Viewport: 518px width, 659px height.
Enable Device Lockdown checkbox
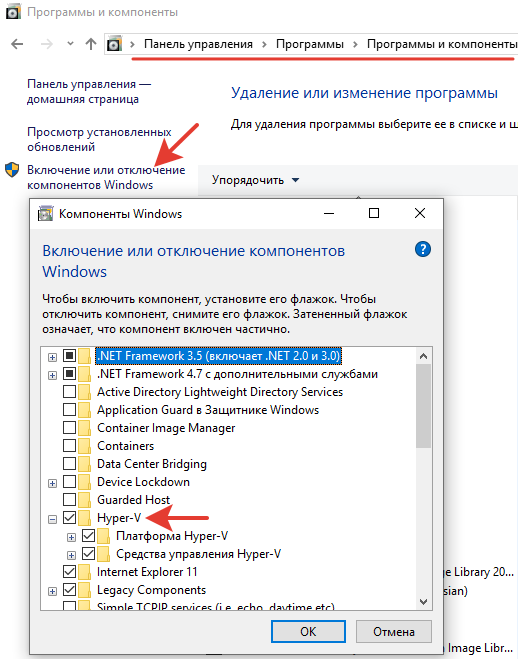pos(69,482)
